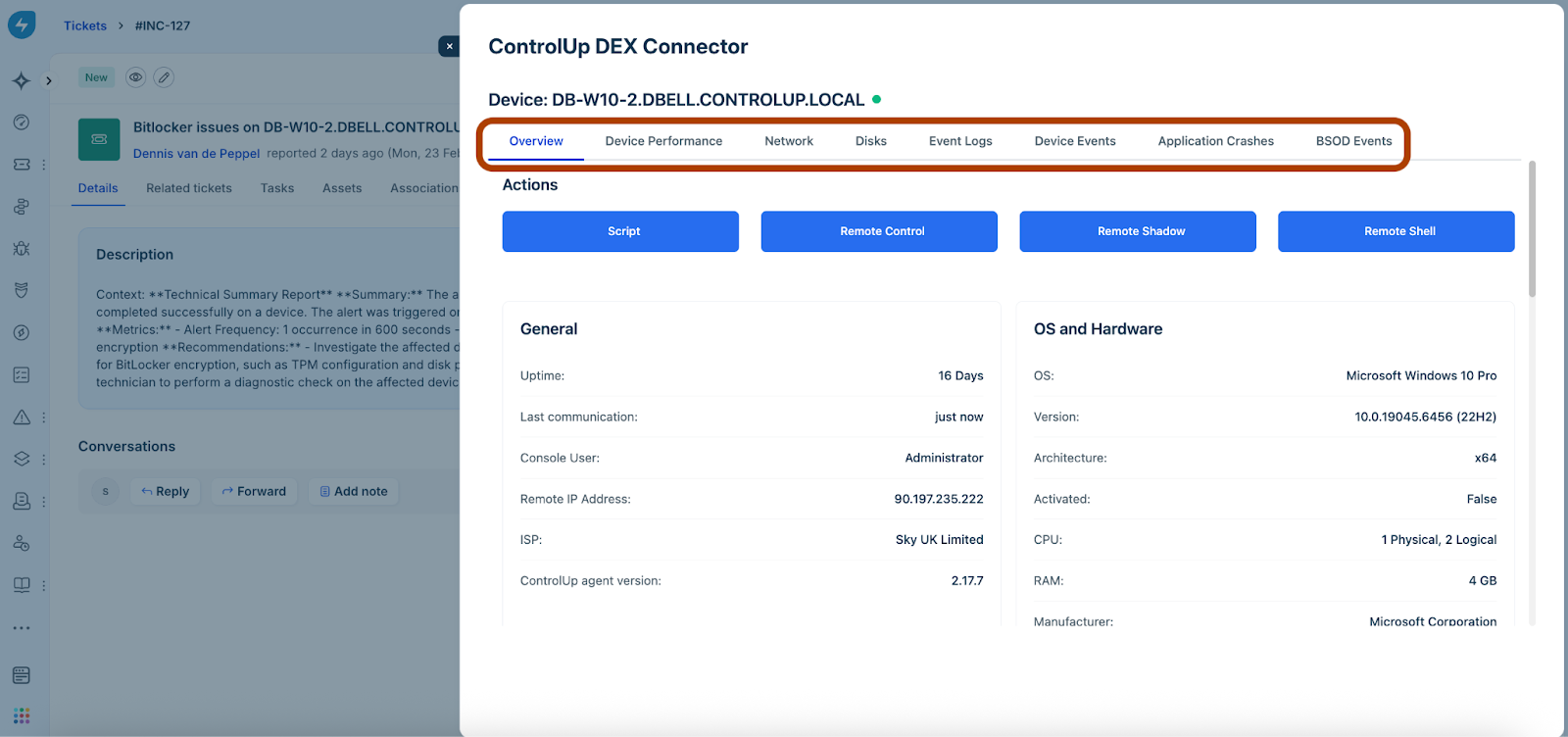
Task: Open the Network tab
Action: click(789, 141)
